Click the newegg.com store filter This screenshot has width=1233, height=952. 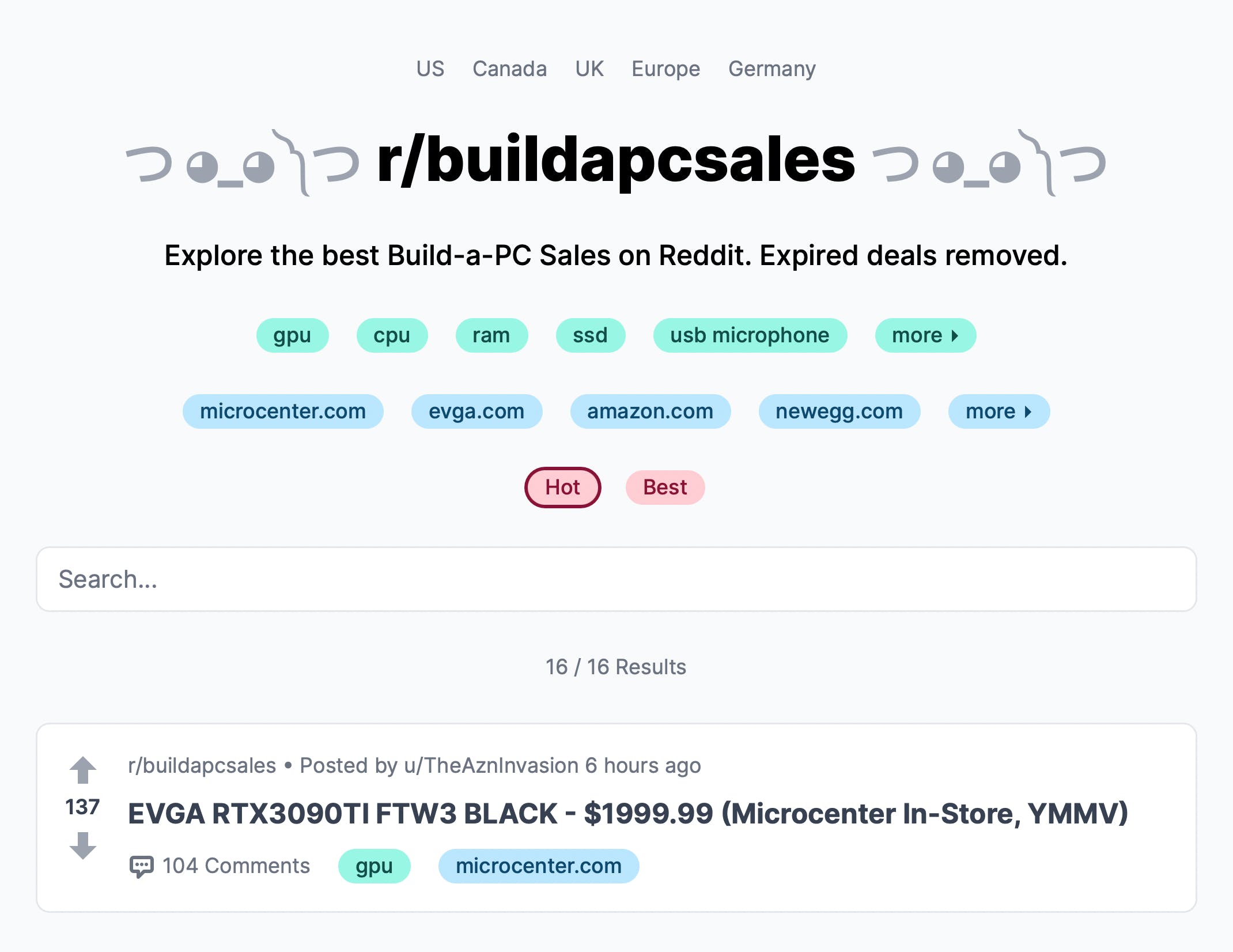[x=838, y=411]
